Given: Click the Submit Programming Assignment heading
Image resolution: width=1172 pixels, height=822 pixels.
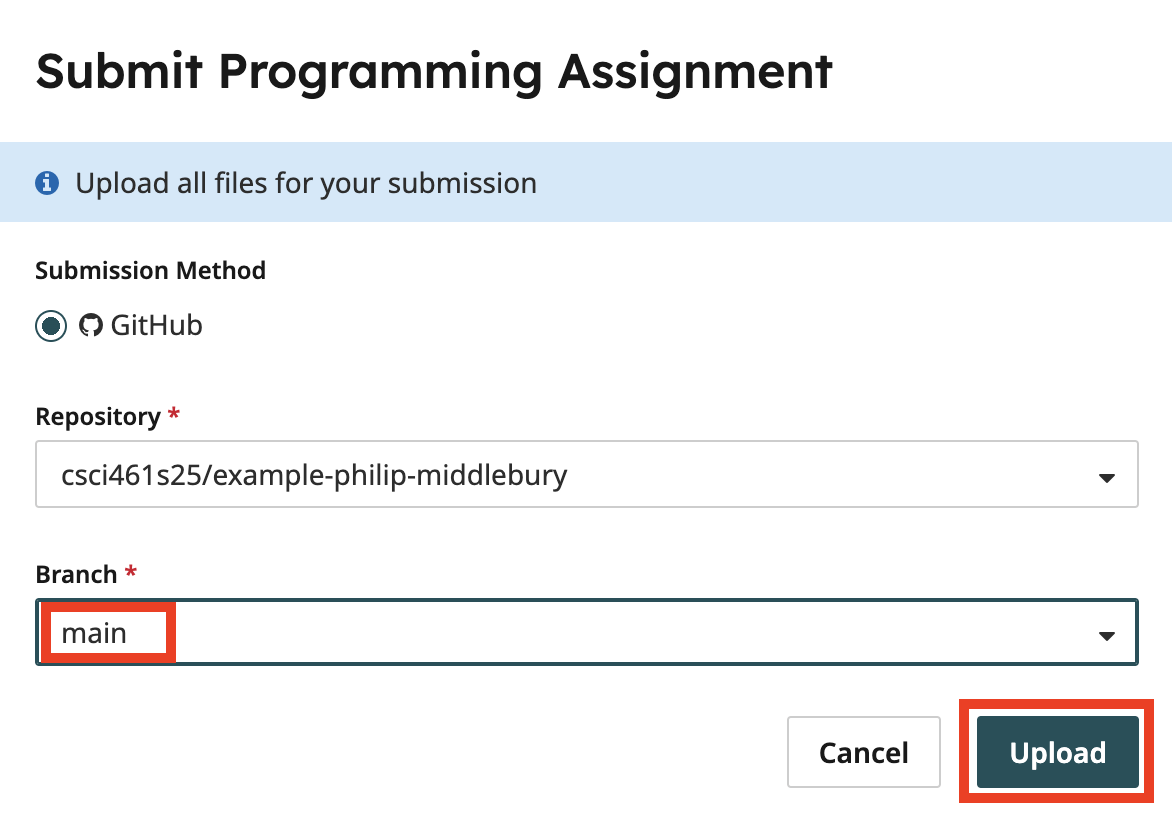Looking at the screenshot, I should 434,72.
